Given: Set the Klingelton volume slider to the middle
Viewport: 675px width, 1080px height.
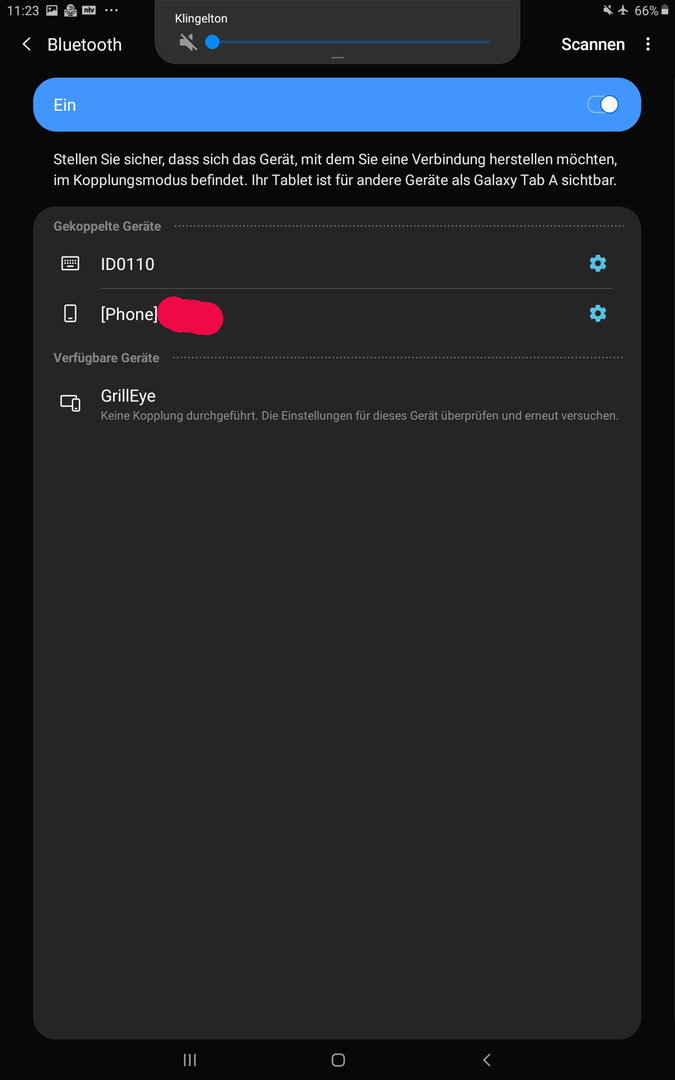Looking at the screenshot, I should (x=351, y=42).
